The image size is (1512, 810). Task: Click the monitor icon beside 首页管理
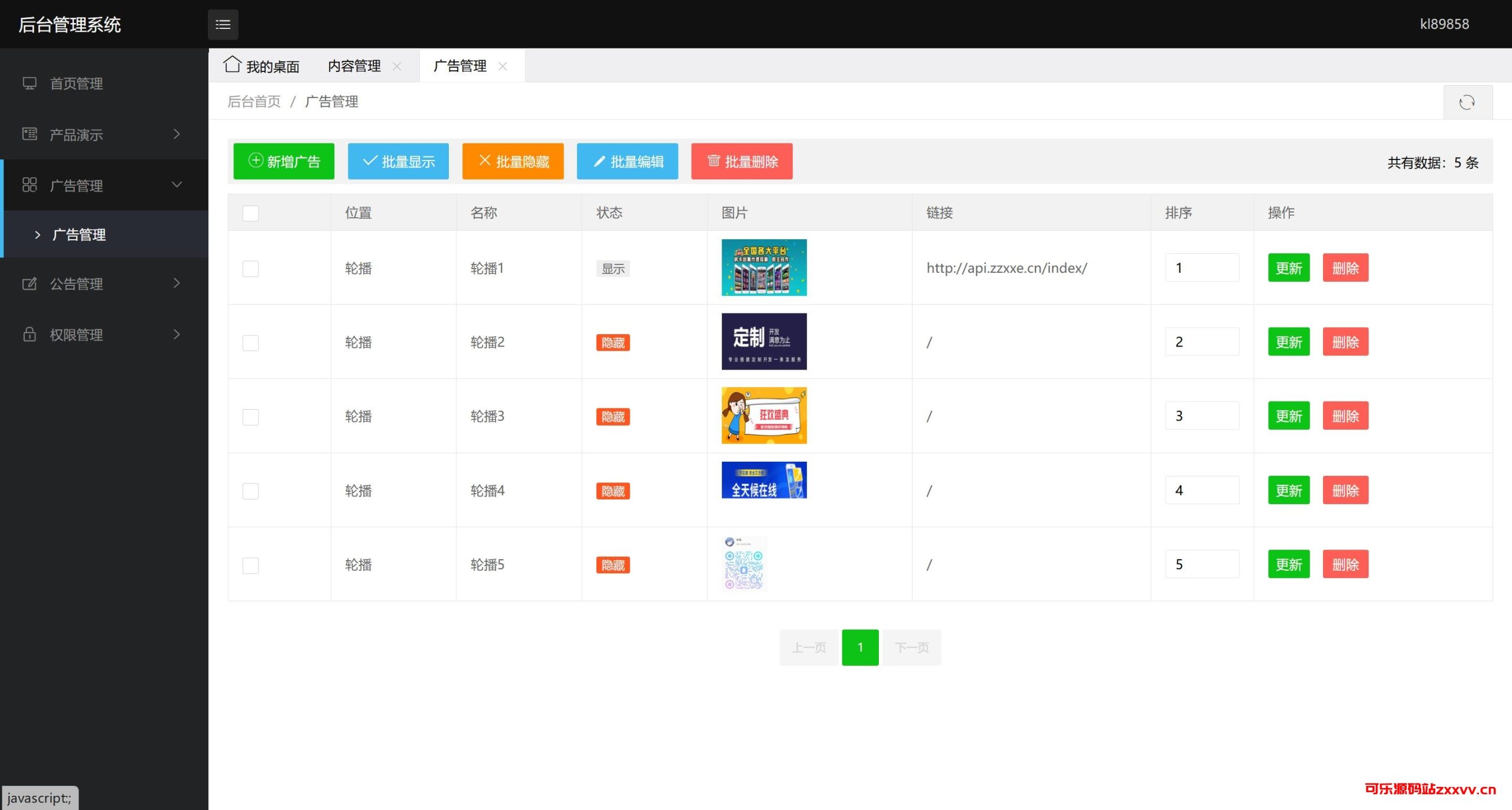pos(30,83)
